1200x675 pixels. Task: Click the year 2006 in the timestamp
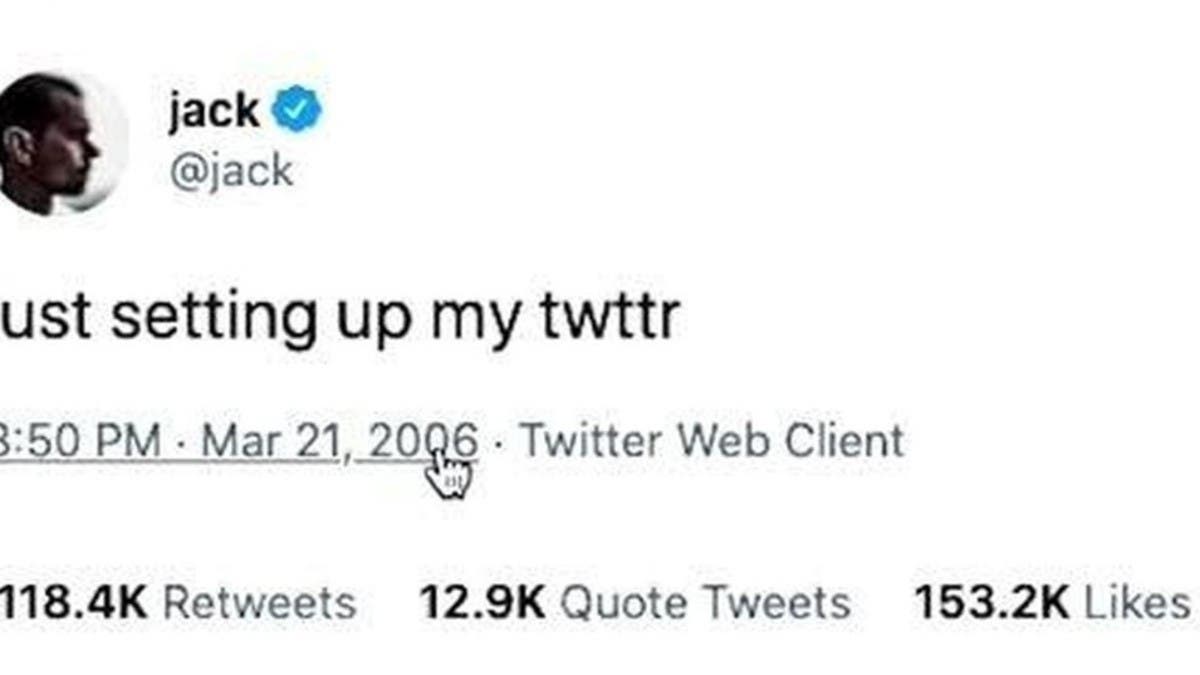pos(423,441)
